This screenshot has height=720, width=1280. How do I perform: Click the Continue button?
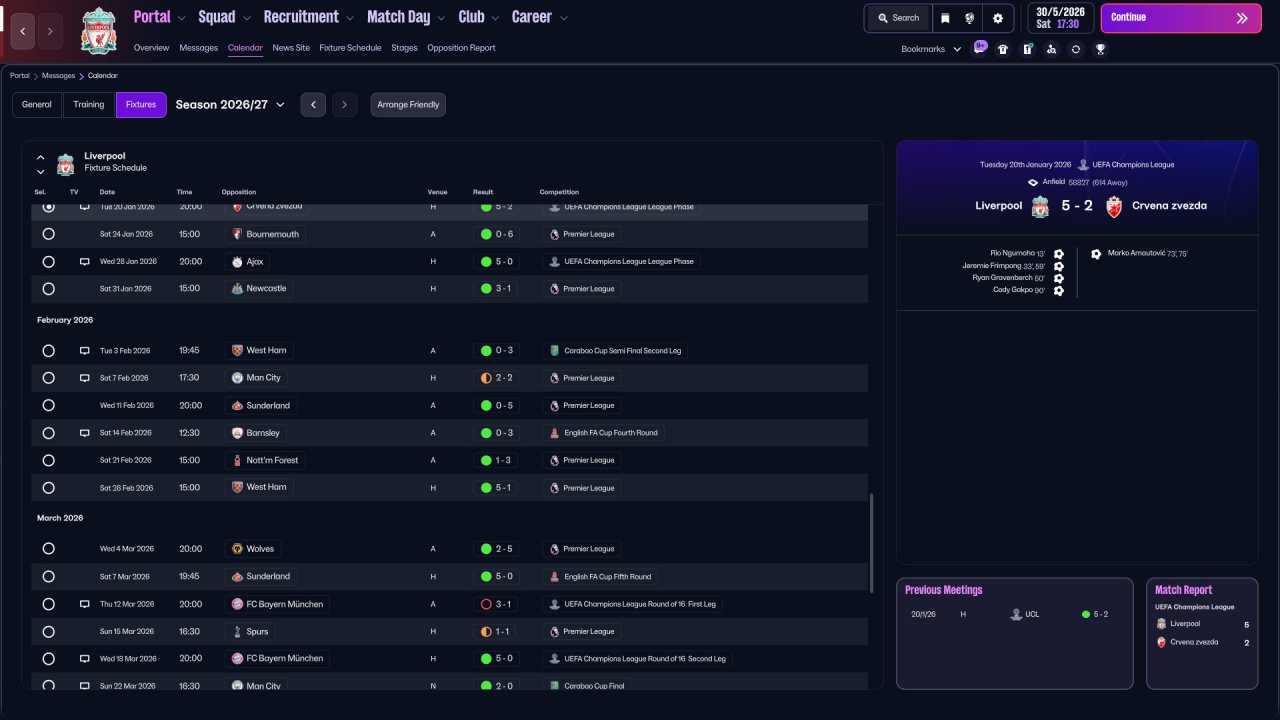pos(1181,18)
